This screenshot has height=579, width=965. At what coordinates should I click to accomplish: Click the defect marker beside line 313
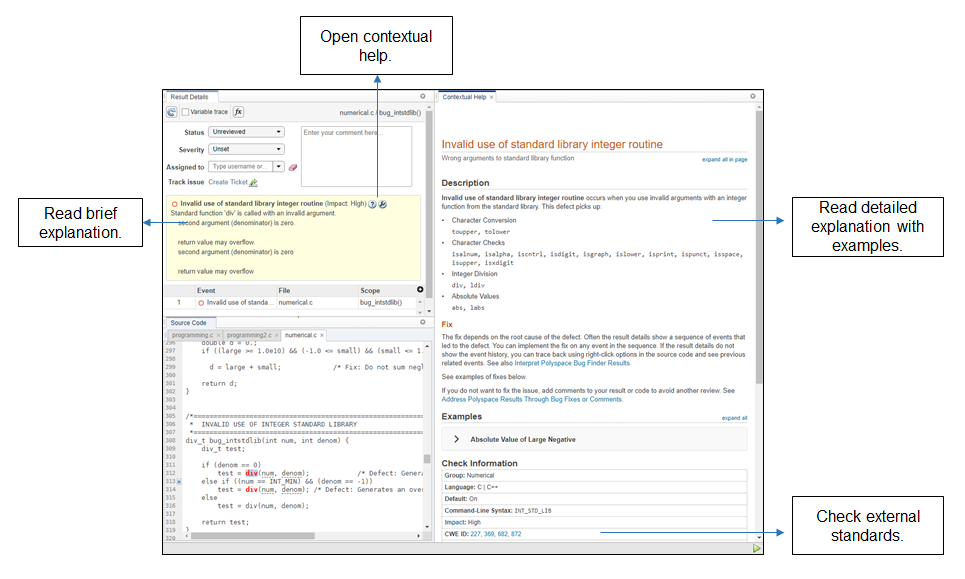tap(179, 480)
